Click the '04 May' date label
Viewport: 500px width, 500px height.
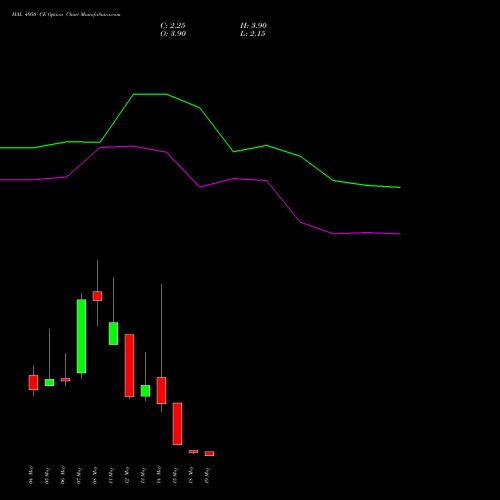click(x=31, y=475)
